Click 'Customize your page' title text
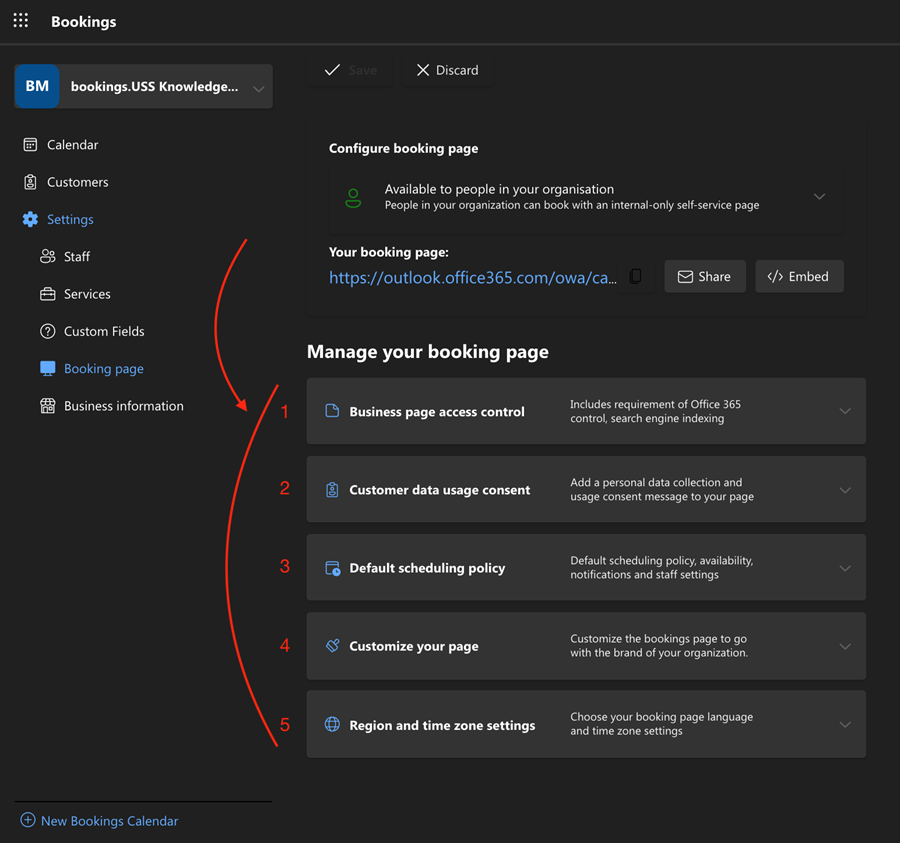The height and width of the screenshot is (843, 900). tap(414, 646)
